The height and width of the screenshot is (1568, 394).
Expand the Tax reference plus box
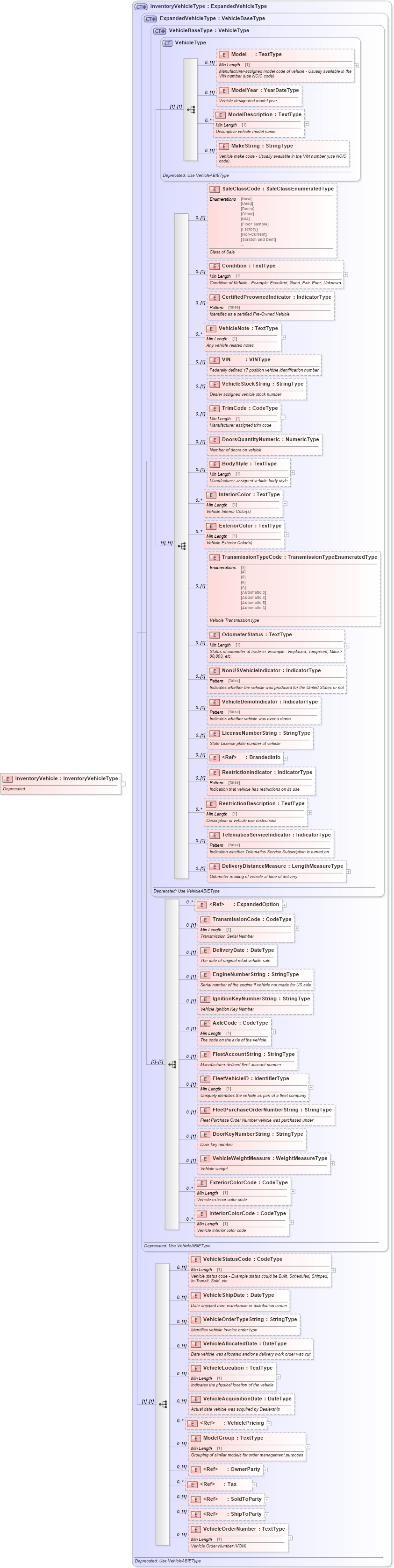point(254,1485)
